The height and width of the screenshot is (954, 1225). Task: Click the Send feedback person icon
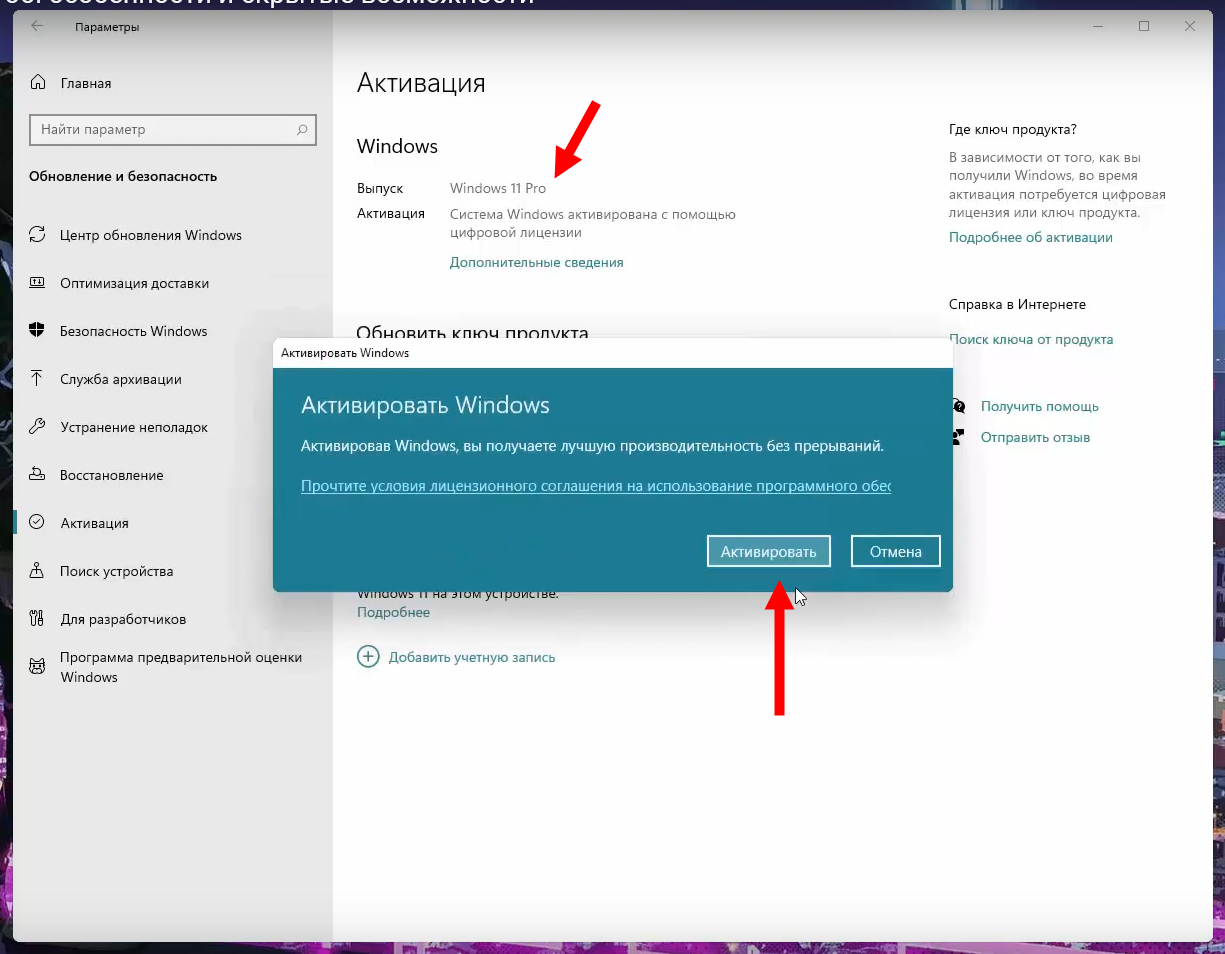(959, 437)
